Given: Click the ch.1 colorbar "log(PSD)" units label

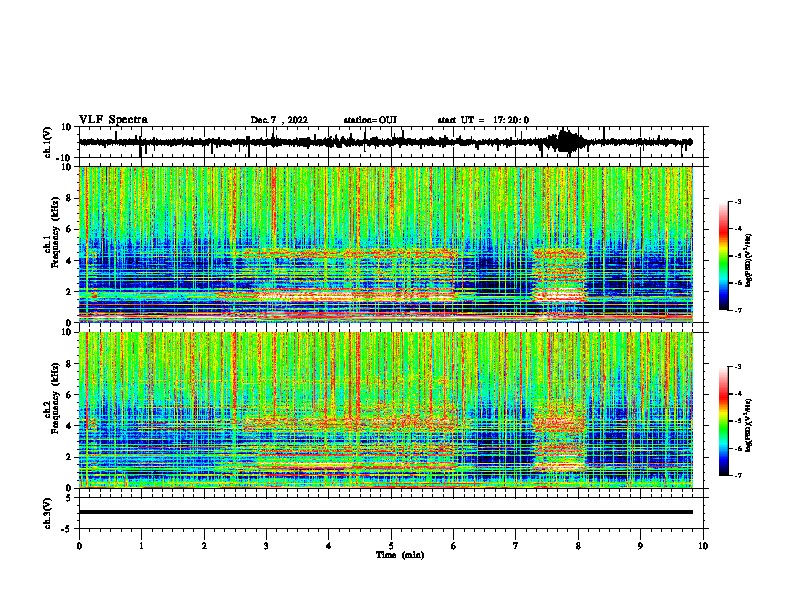Looking at the screenshot, I should 748,260.
